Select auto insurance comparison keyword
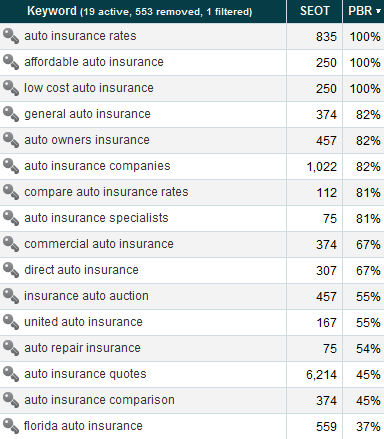 tap(99, 400)
